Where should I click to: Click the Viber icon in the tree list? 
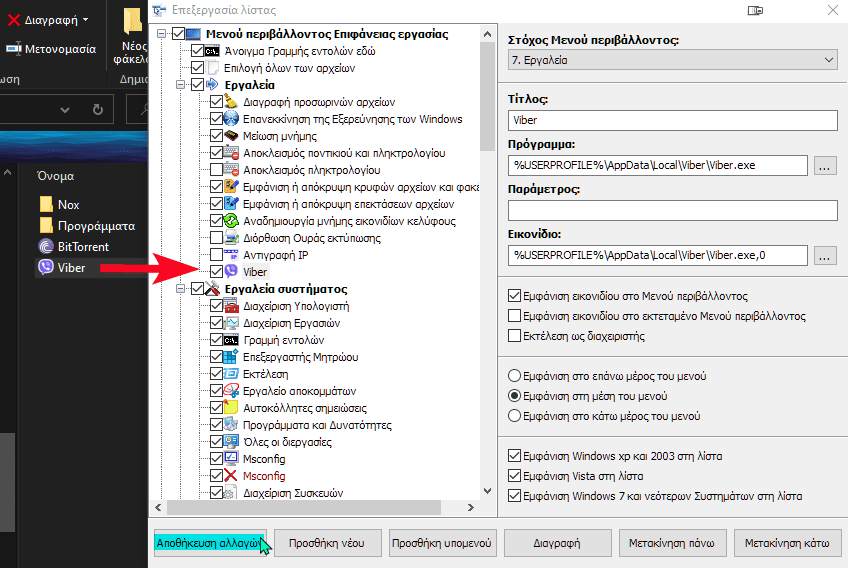coord(231,272)
